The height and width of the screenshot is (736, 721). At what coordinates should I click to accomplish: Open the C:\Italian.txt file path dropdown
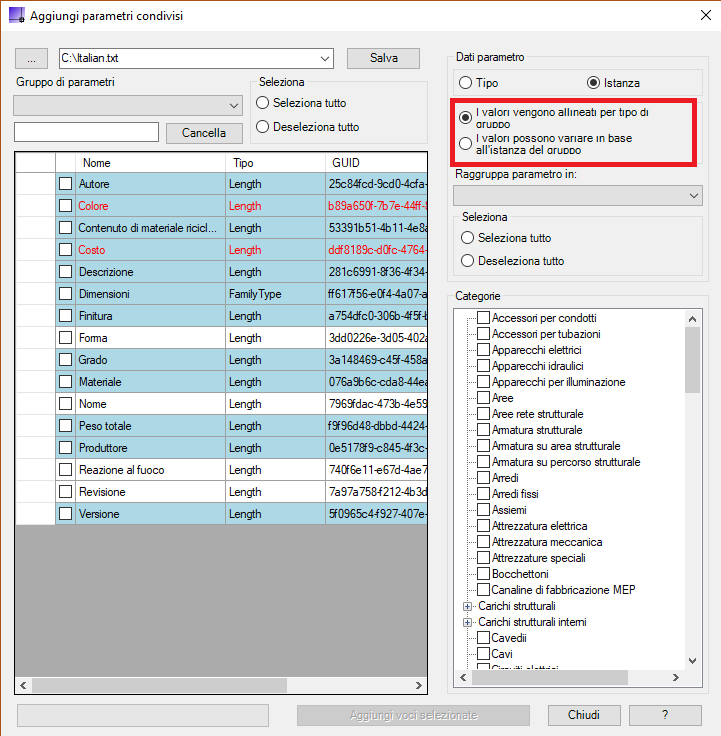click(324, 59)
